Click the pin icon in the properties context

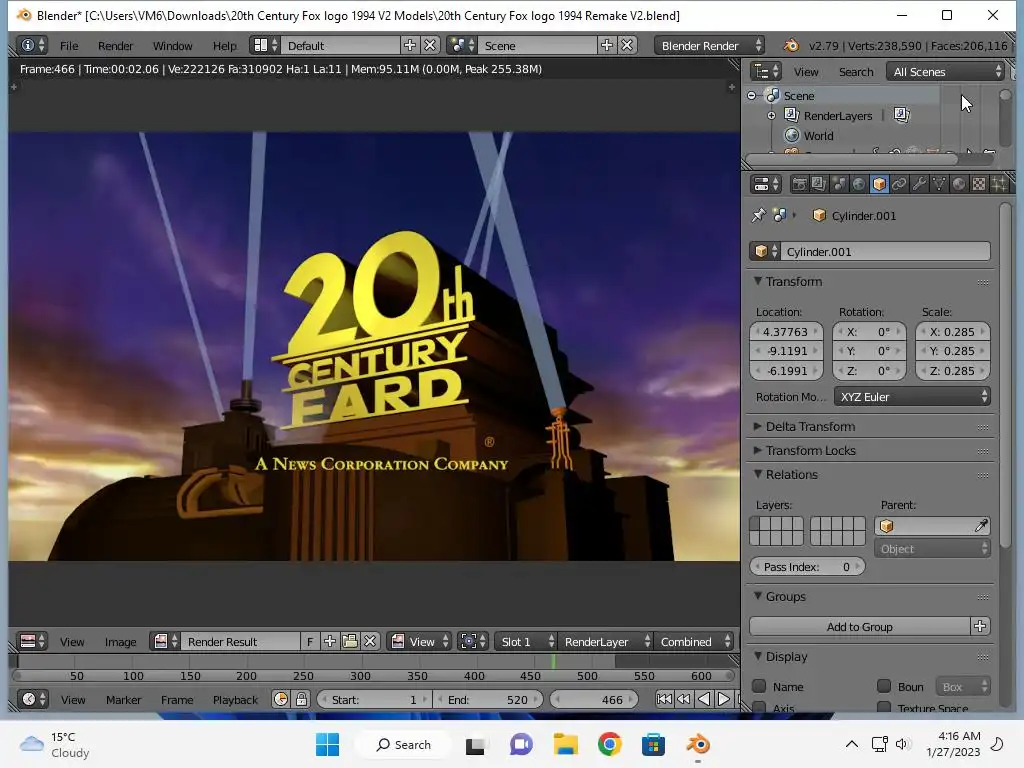click(x=758, y=216)
